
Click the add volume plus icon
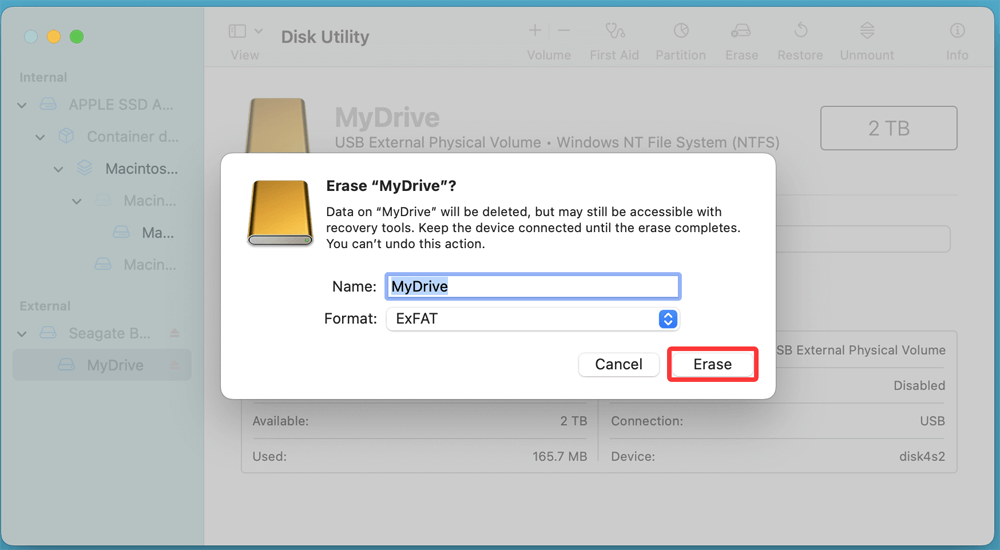click(535, 31)
